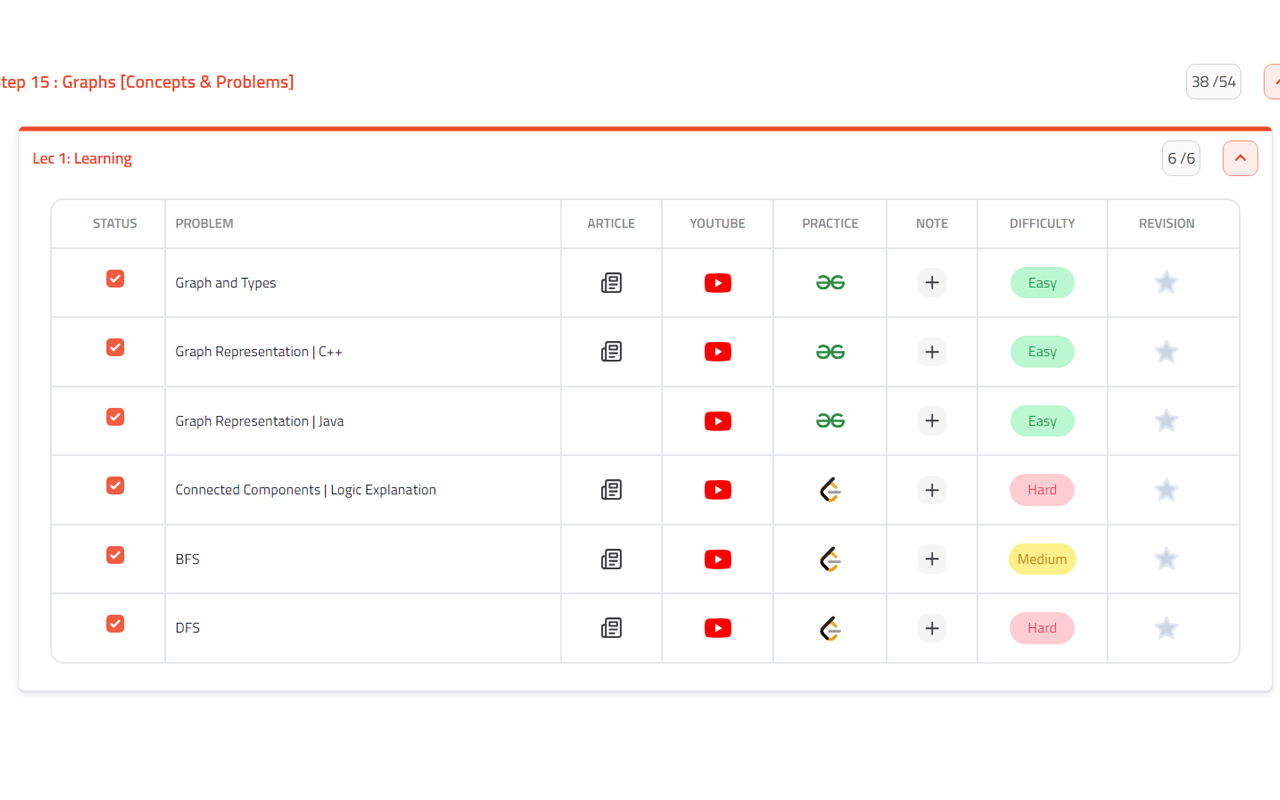
Task: Click the Hard badge for DFS
Action: click(x=1042, y=628)
